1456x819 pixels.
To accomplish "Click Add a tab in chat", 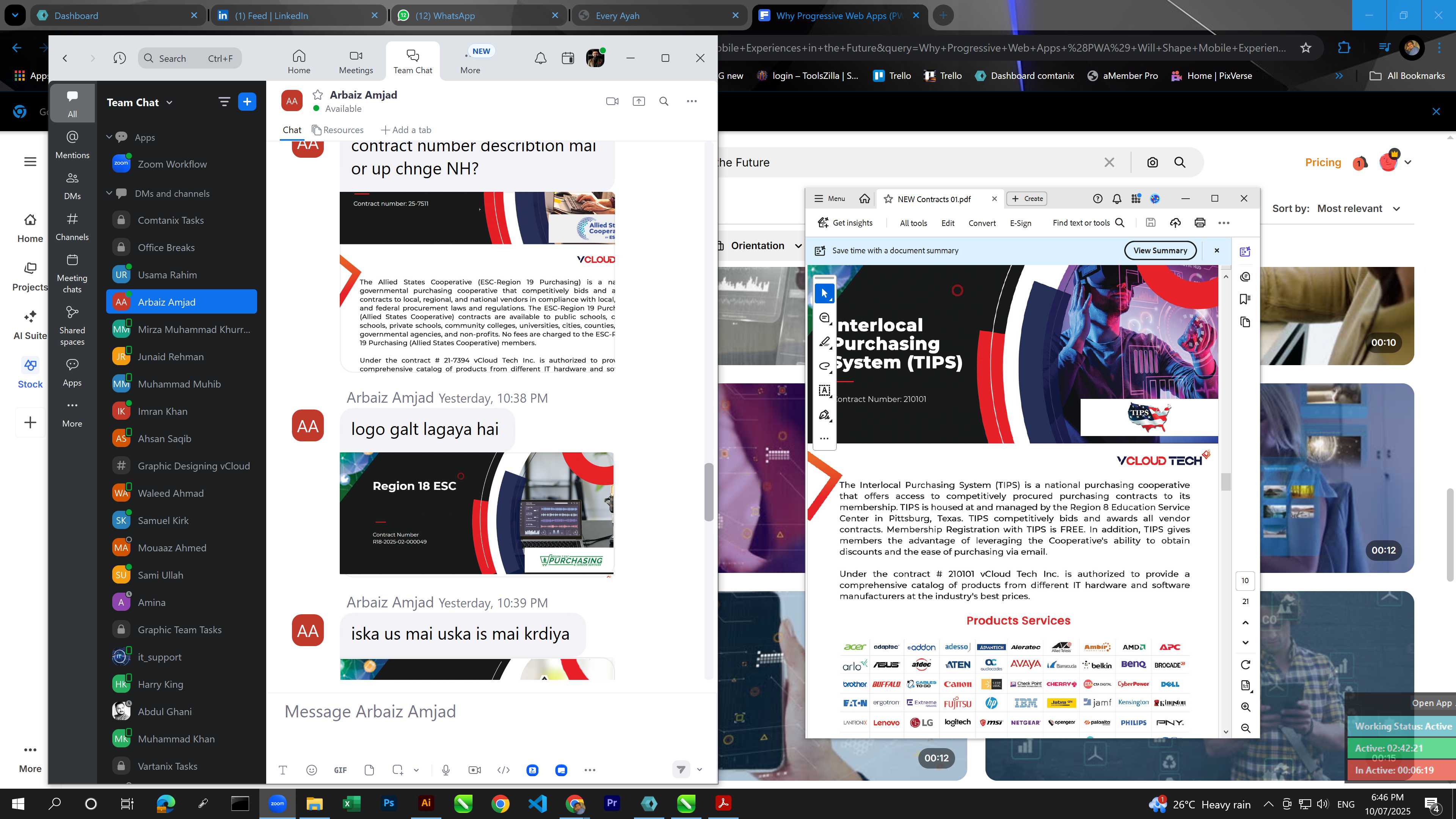I will [x=406, y=130].
